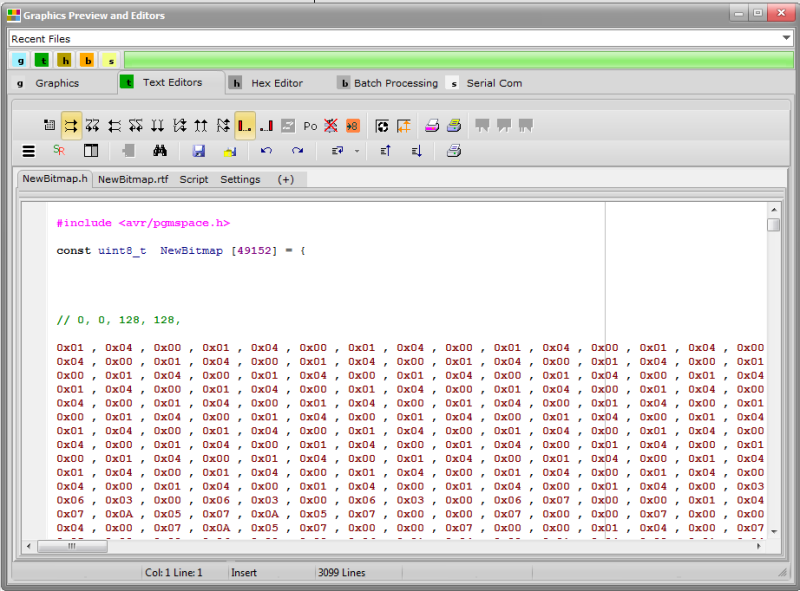Click the first grey flag icon
This screenshot has width=800, height=591.
(x=482, y=126)
